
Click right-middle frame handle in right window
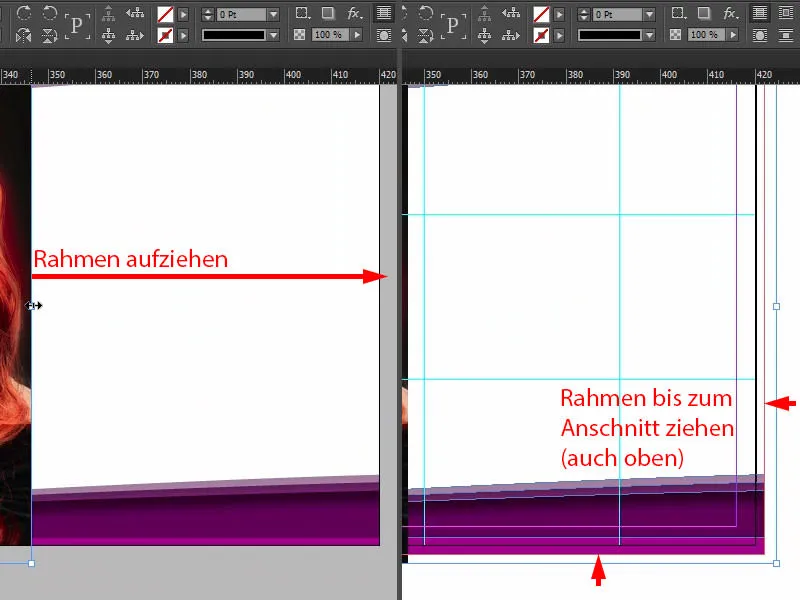click(x=777, y=307)
